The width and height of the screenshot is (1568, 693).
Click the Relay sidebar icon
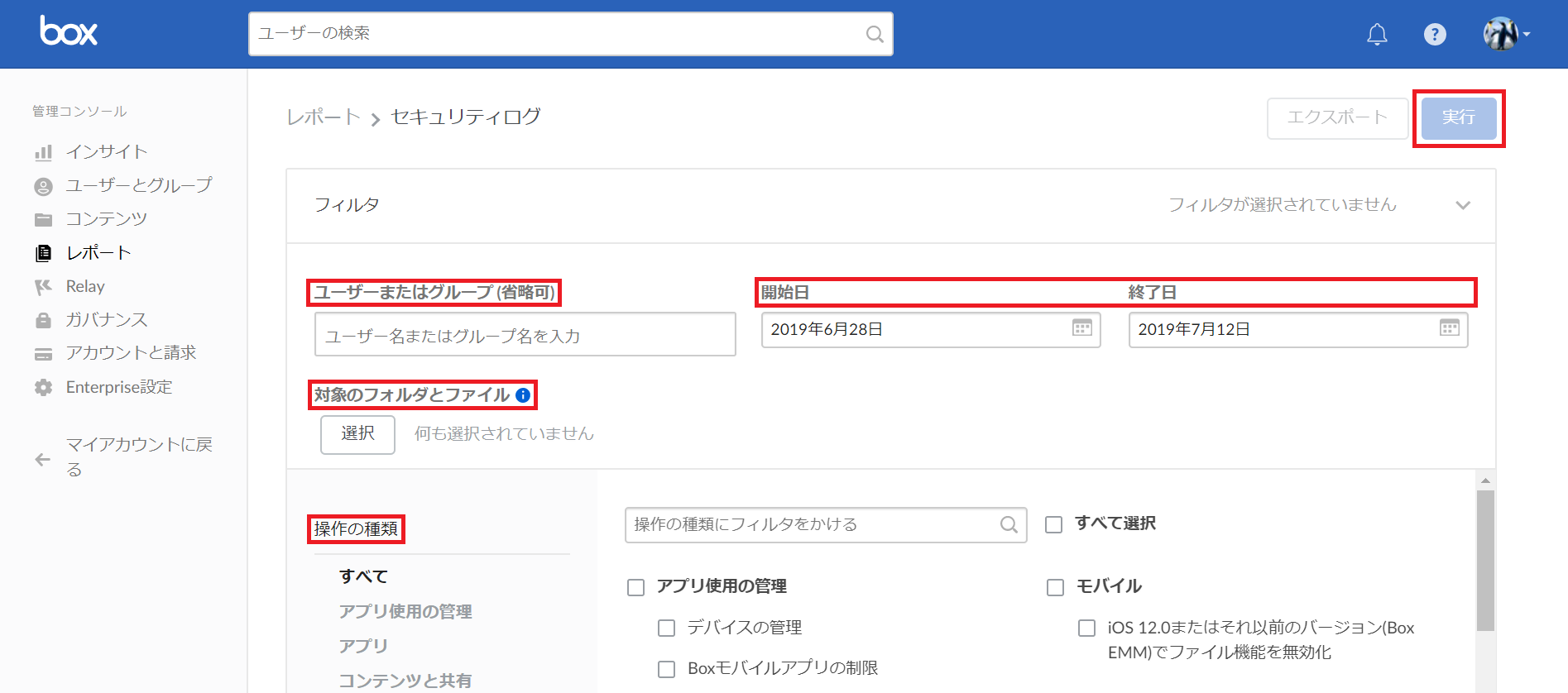(x=43, y=287)
